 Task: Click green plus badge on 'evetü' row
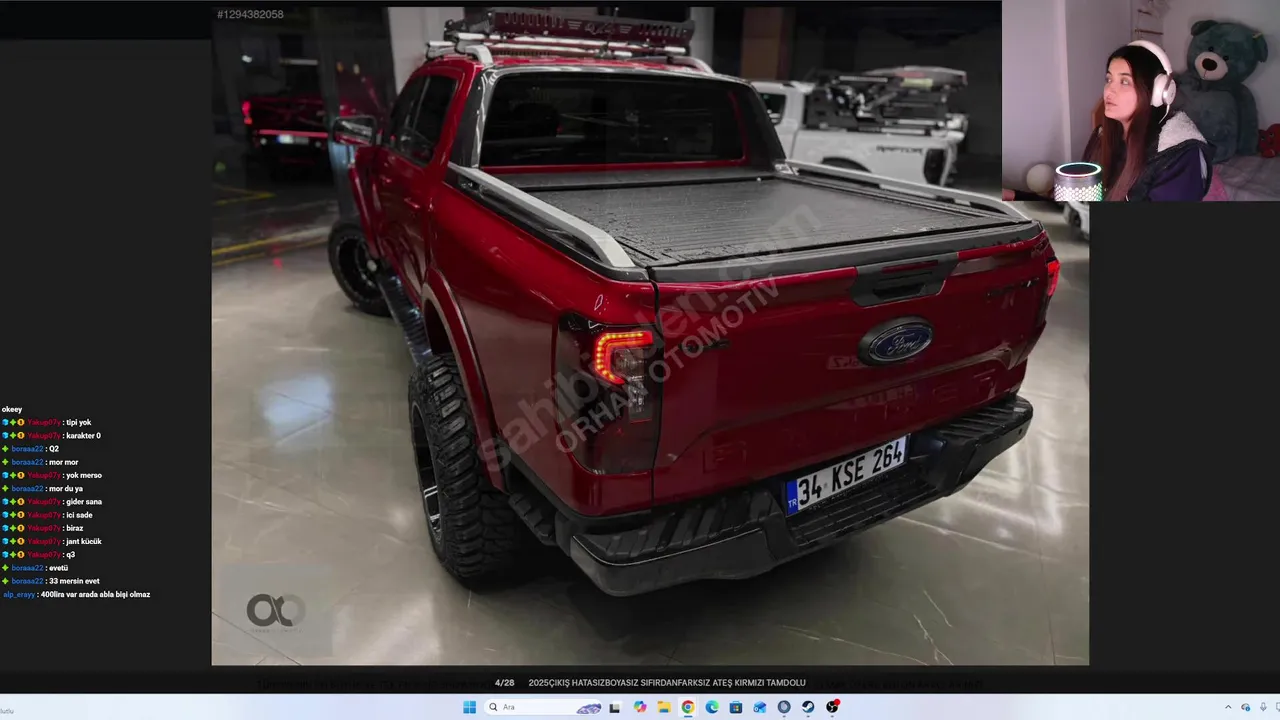5,568
